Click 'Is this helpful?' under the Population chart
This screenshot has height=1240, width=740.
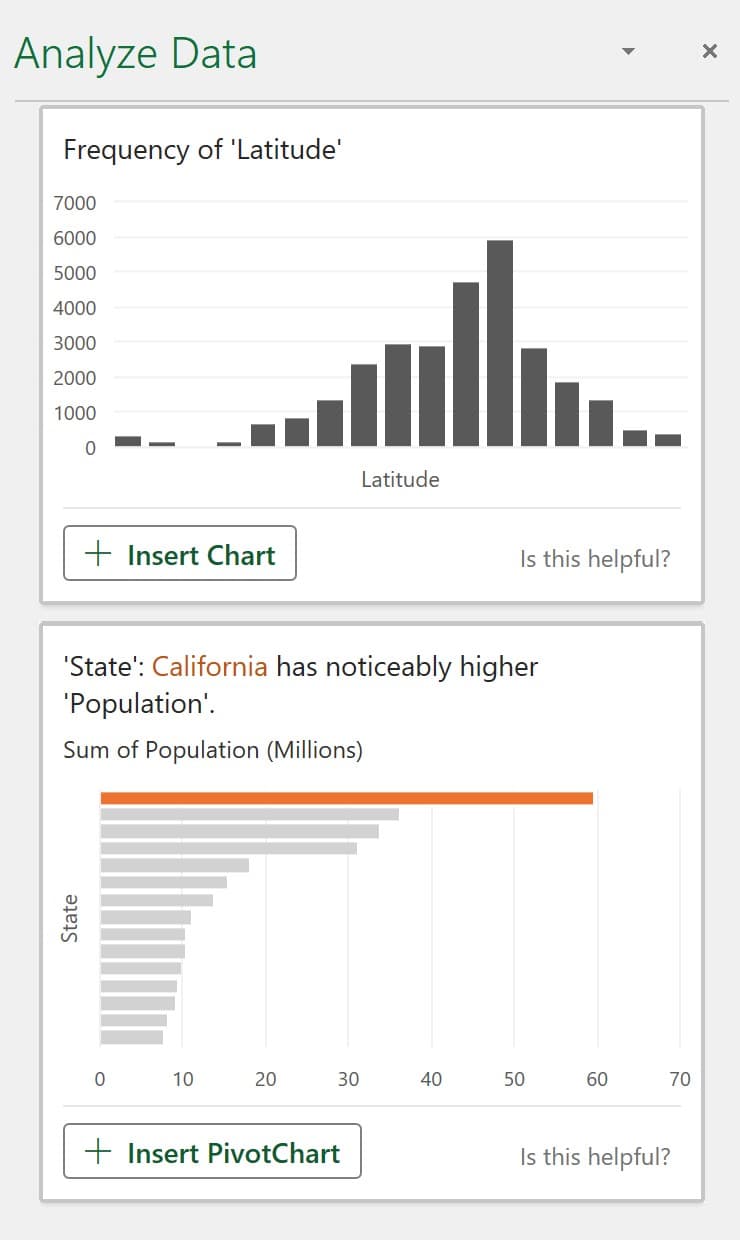coord(595,1157)
